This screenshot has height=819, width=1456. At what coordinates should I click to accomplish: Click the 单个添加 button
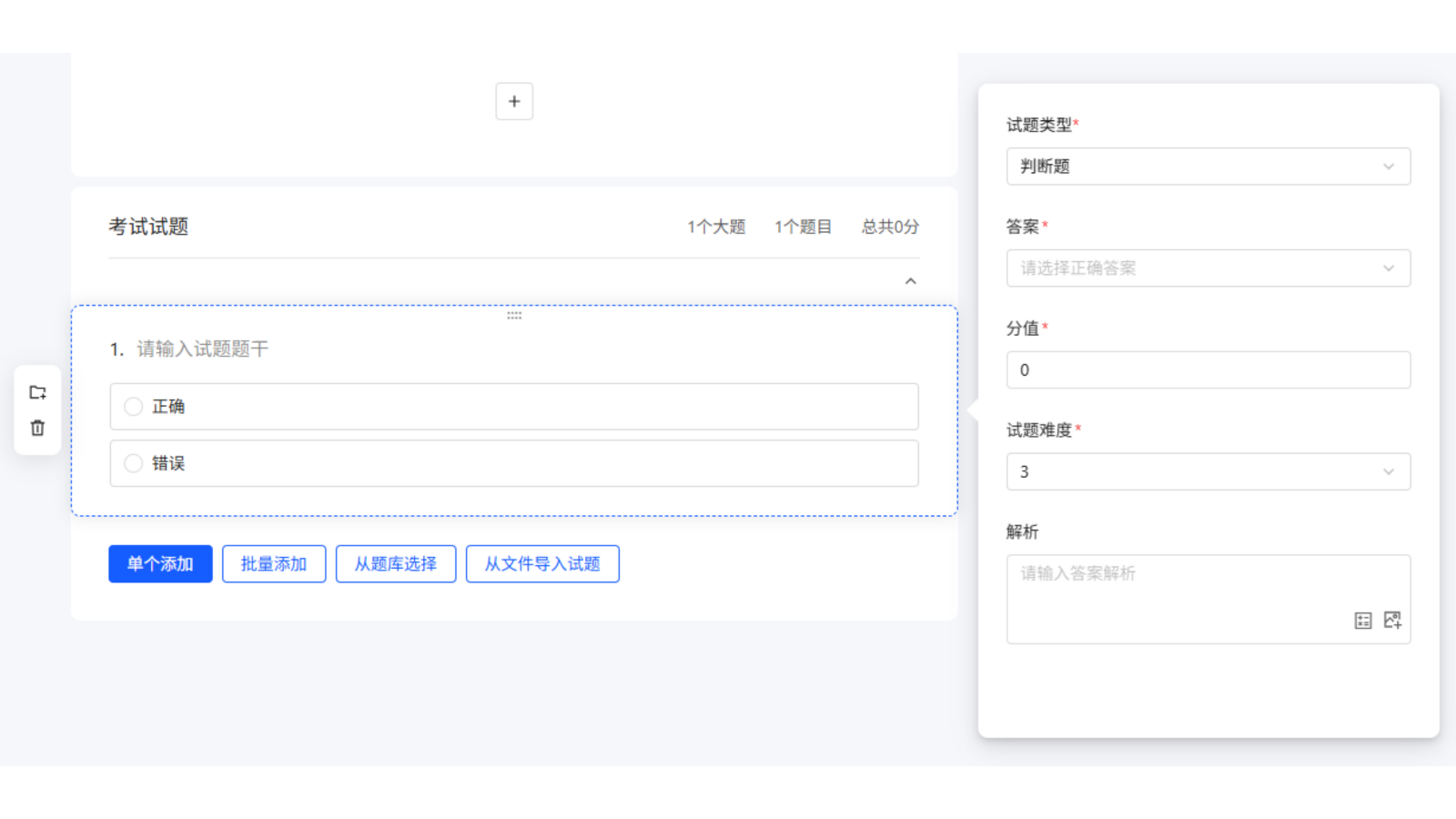(x=160, y=564)
